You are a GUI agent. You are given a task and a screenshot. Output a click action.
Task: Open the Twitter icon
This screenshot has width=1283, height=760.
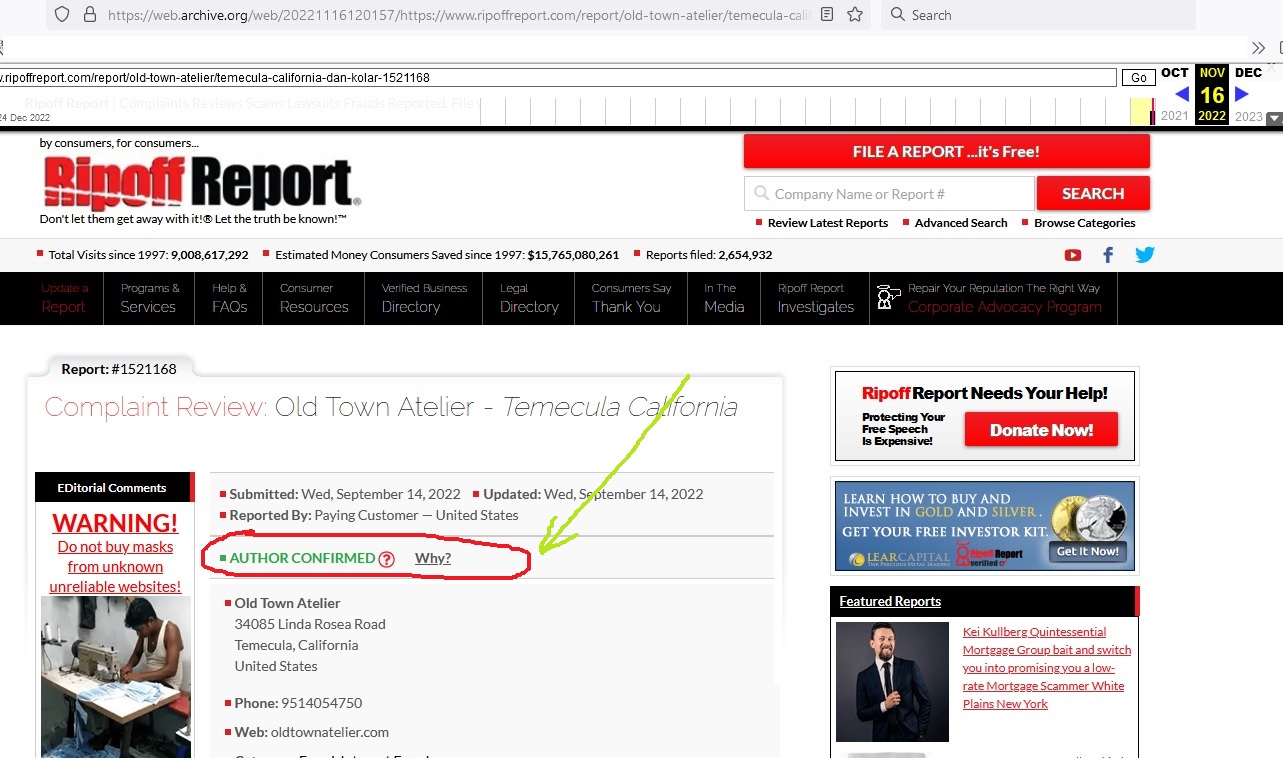[1145, 255]
